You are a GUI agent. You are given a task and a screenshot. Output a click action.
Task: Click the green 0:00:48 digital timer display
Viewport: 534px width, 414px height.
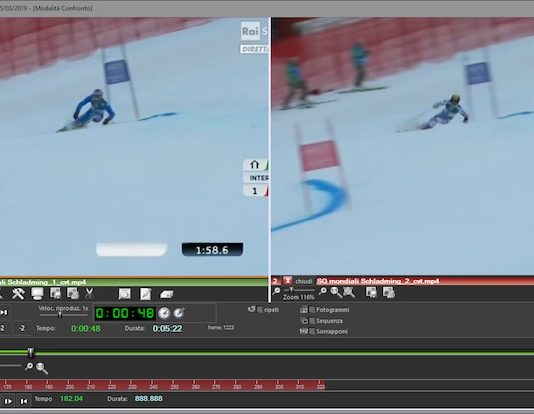click(125, 313)
